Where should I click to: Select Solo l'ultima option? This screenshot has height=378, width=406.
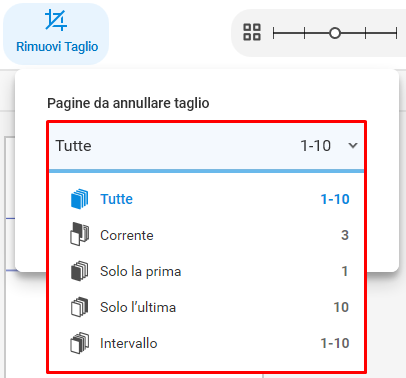coord(207,307)
